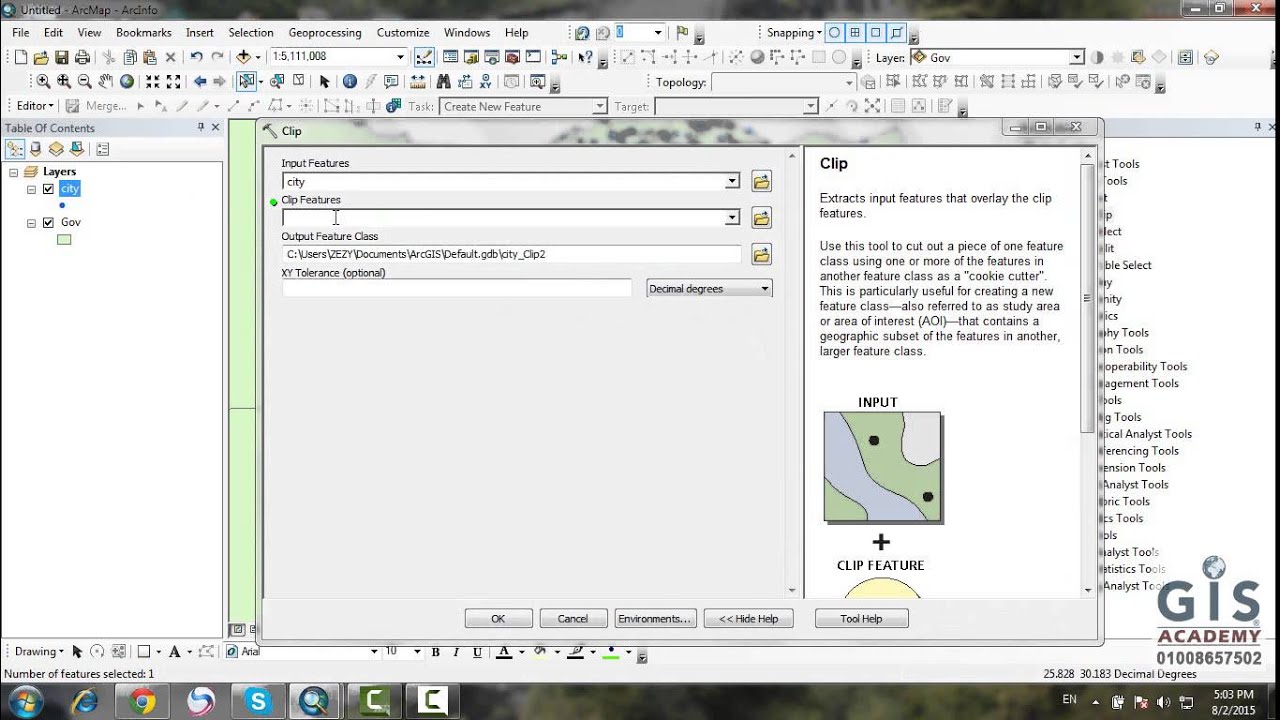Viewport: 1280px width, 720px height.
Task: Click the Find binoculars icon
Action: [x=443, y=81]
